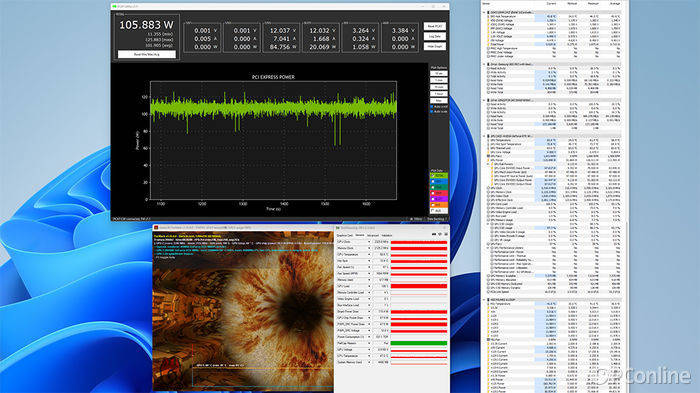This screenshot has width=700, height=393.
Task: Switch to the Graphics Card tab in GPU-Z
Action: pos(345,235)
